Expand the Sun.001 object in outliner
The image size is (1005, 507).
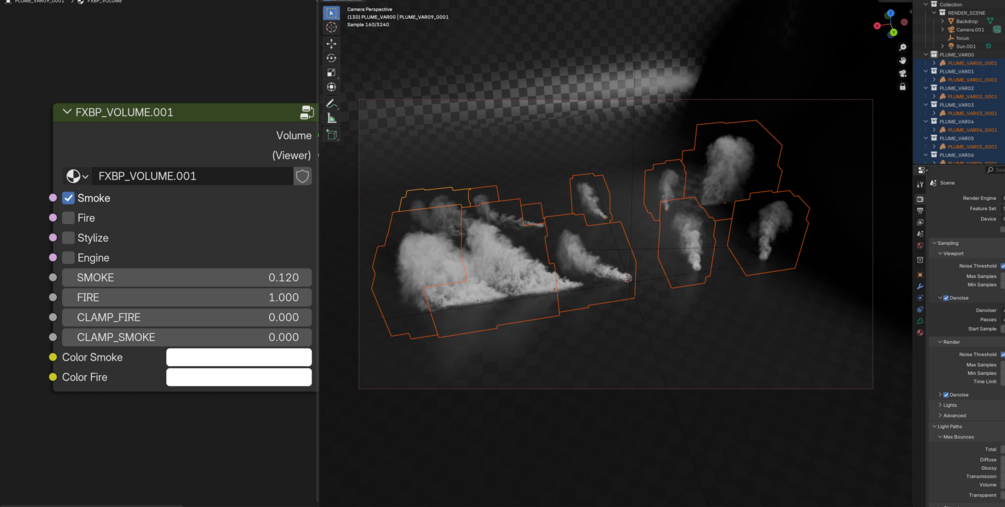[x=942, y=46]
